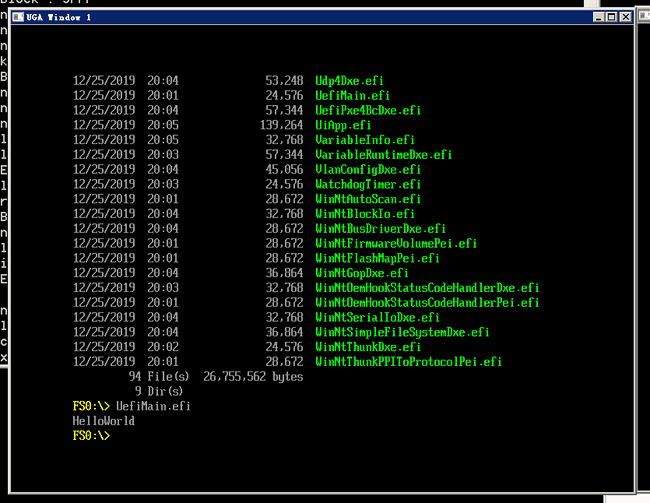Select WatchdogTimer.efi in the listing
Screen dimensions: 650x503
pos(368,184)
